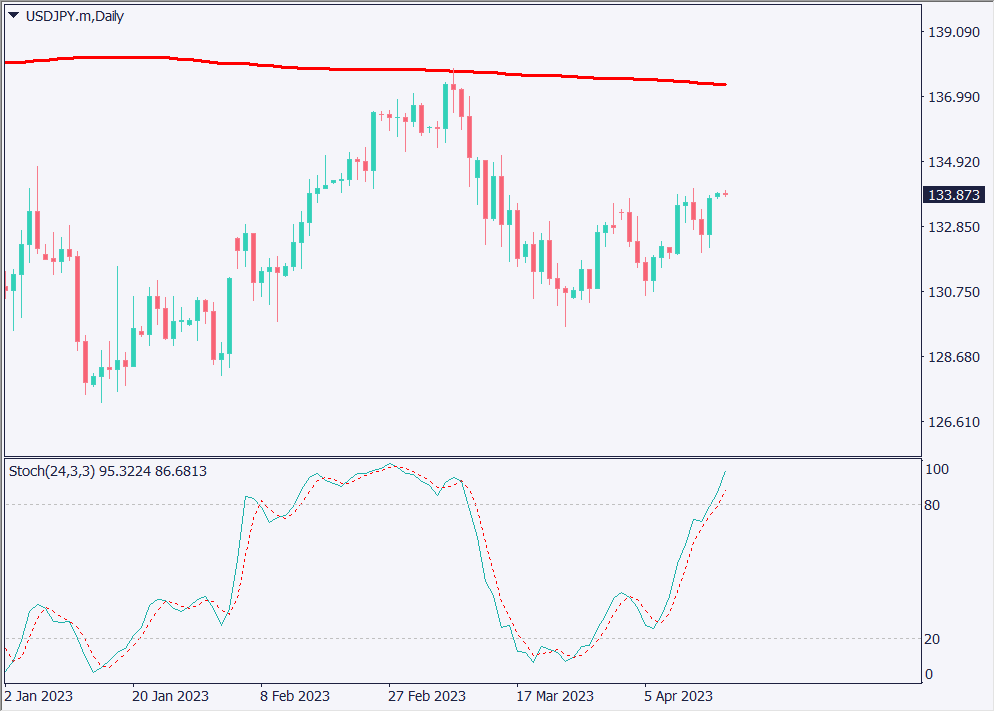
Task: Select the 17 Mar 2023 date label
Action: [555, 695]
